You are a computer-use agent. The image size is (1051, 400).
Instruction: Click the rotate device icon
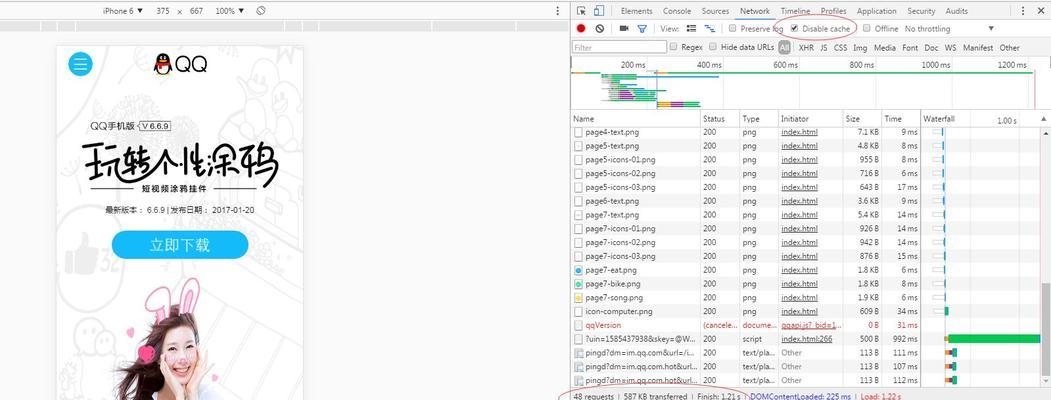[261, 11]
